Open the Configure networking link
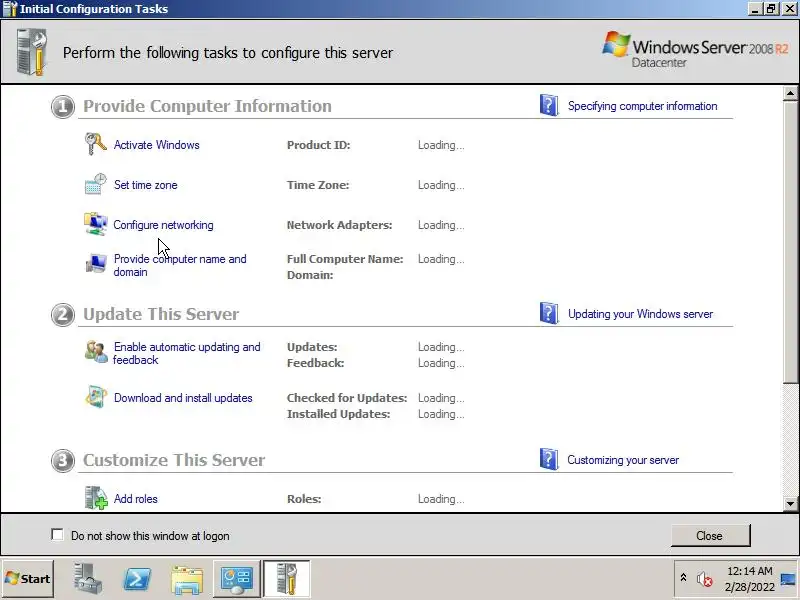This screenshot has width=800, height=600. pyautogui.click(x=163, y=225)
